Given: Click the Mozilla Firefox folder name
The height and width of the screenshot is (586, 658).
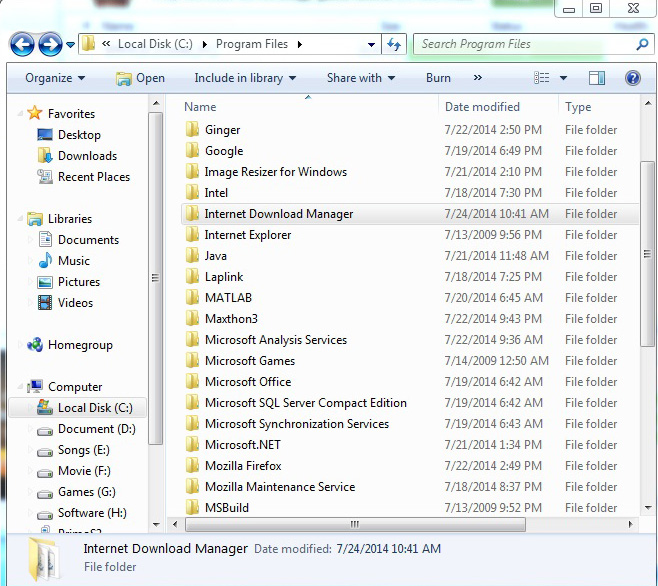Looking at the screenshot, I should coord(243,466).
